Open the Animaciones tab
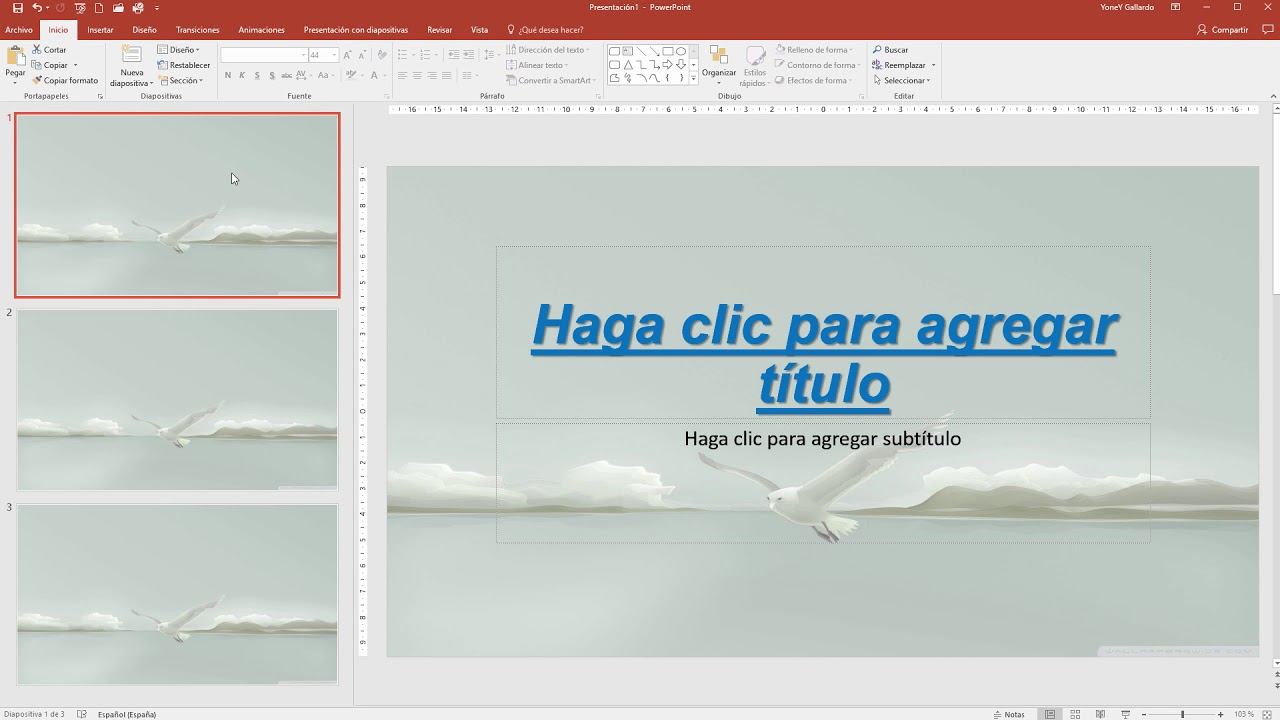 (261, 30)
